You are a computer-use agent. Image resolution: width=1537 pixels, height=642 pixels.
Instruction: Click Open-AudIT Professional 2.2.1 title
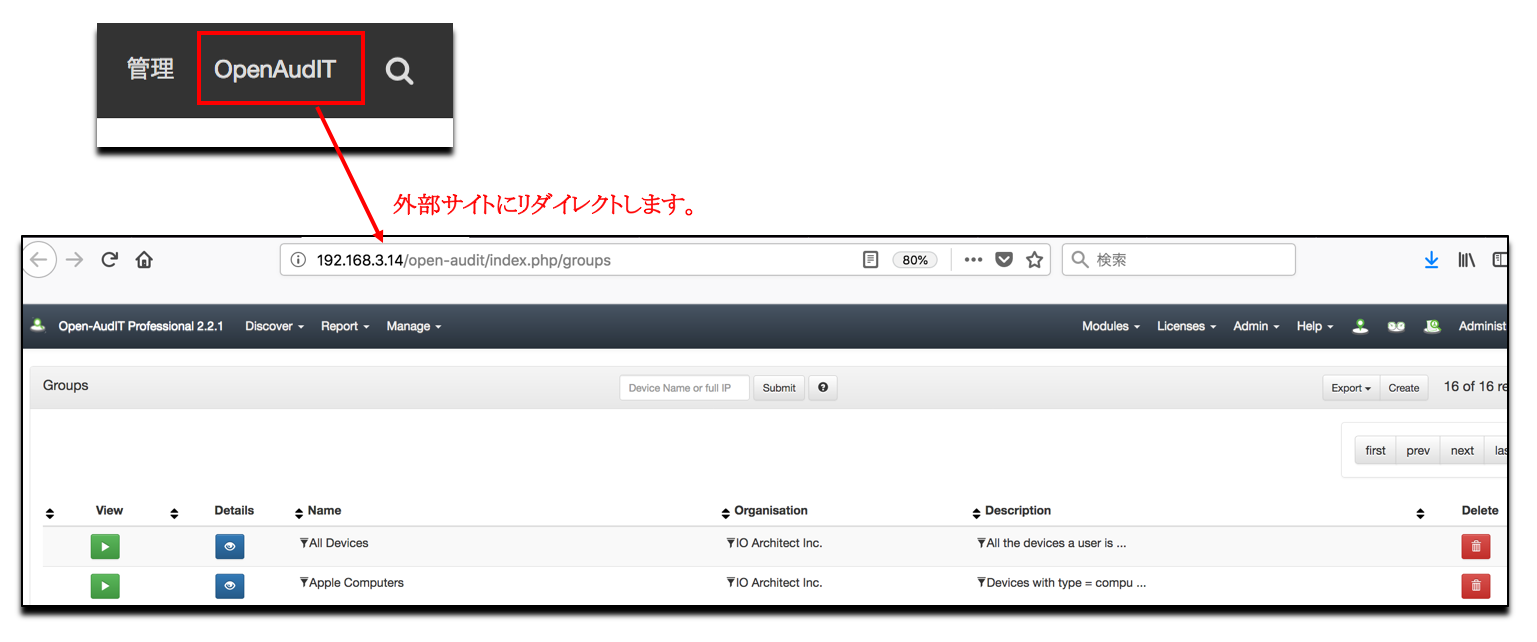[141, 326]
